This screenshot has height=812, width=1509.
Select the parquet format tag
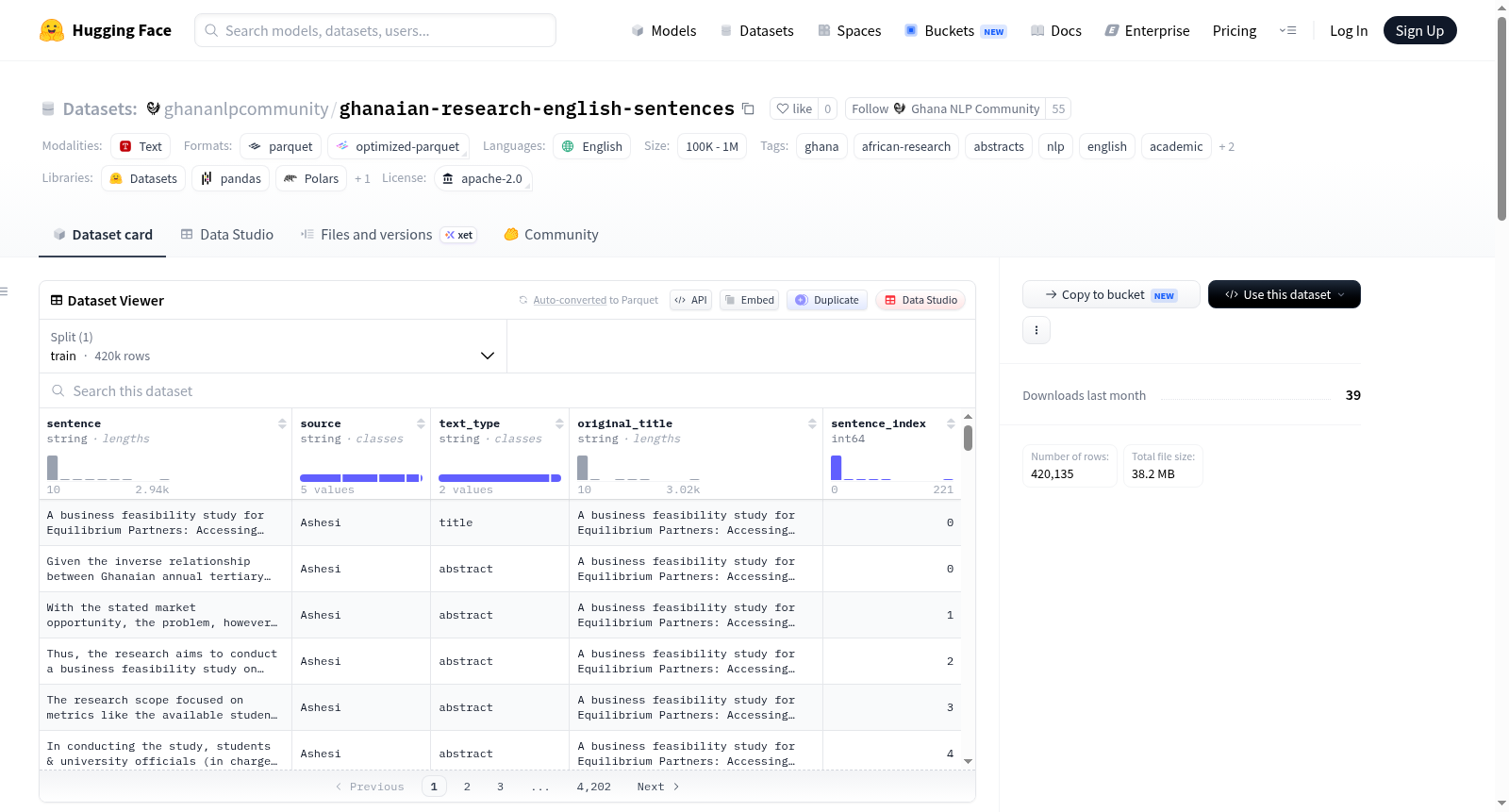[x=281, y=146]
